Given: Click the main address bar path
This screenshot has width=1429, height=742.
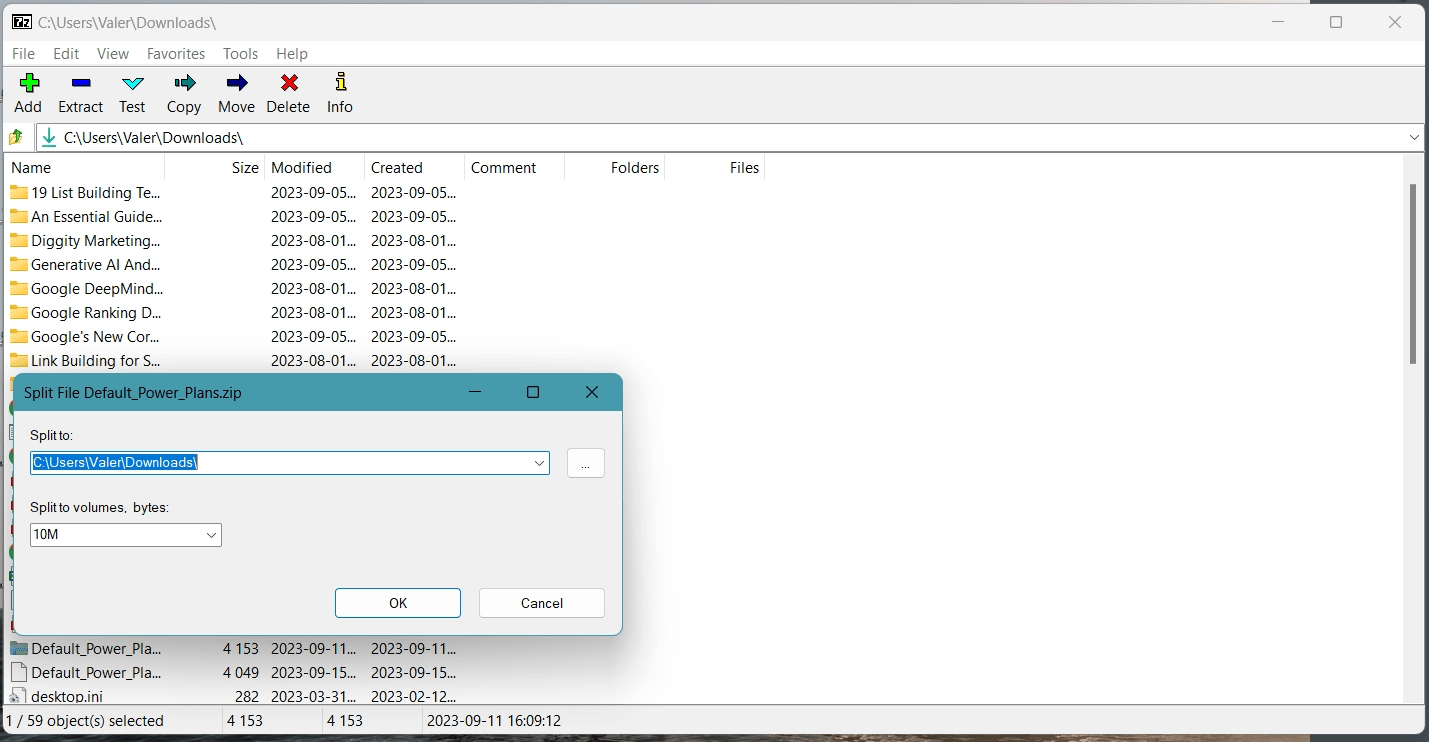Looking at the screenshot, I should pyautogui.click(x=153, y=137).
